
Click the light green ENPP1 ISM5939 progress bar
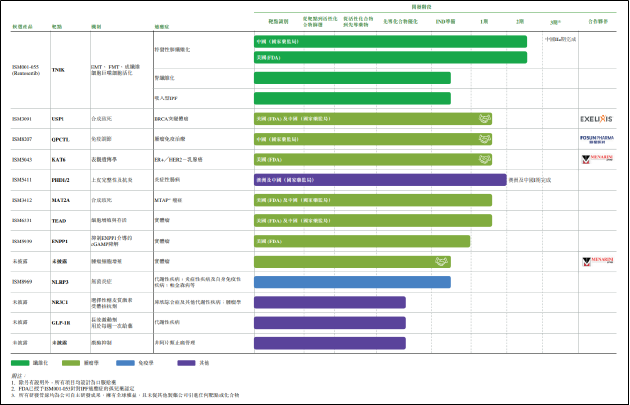(352, 241)
